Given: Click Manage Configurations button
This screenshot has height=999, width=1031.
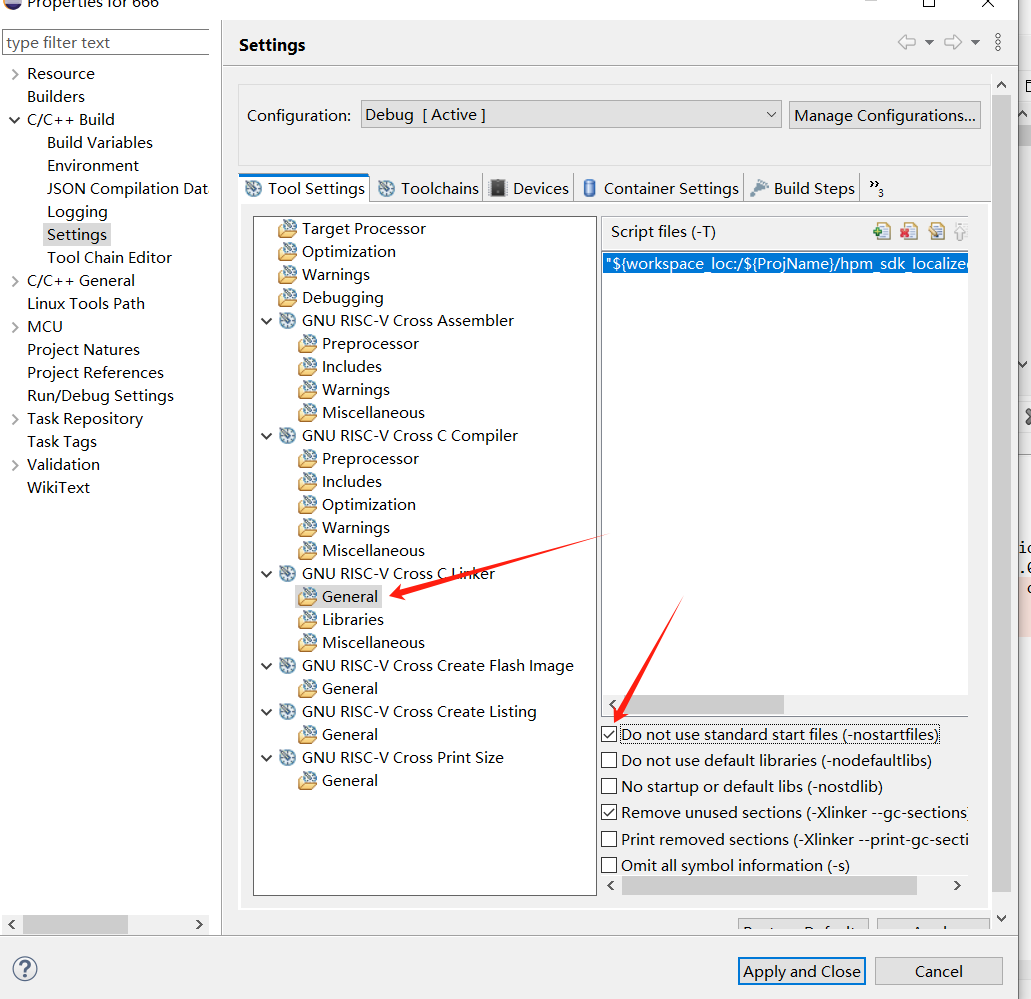Looking at the screenshot, I should click(884, 116).
